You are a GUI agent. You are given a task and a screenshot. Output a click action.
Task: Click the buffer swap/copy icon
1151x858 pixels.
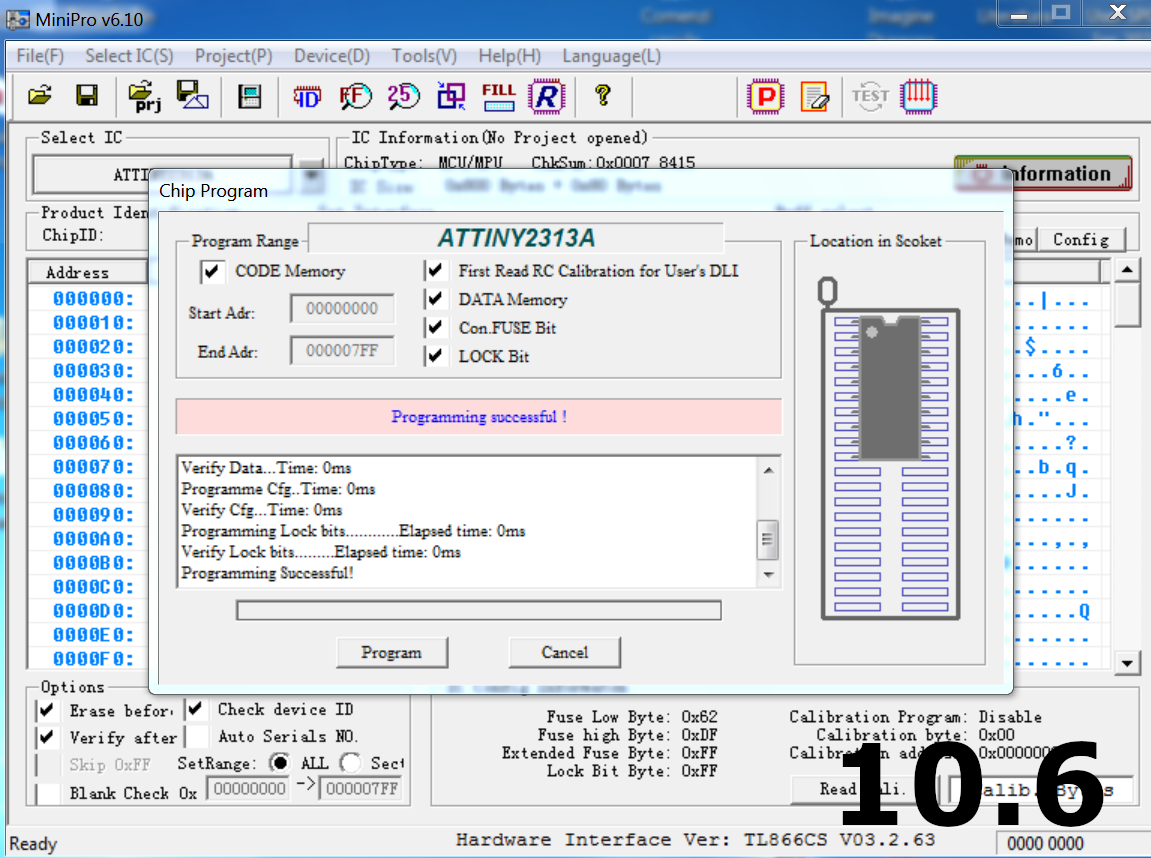click(451, 96)
